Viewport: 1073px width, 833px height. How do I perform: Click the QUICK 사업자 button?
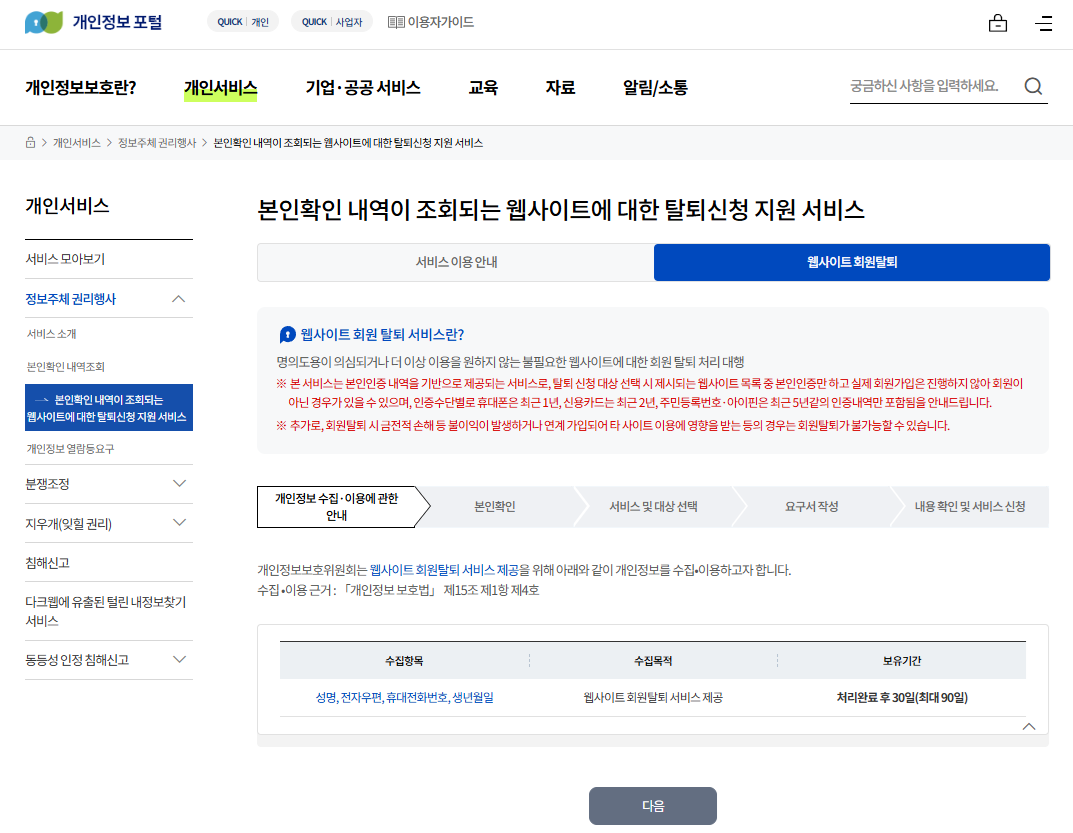(332, 22)
